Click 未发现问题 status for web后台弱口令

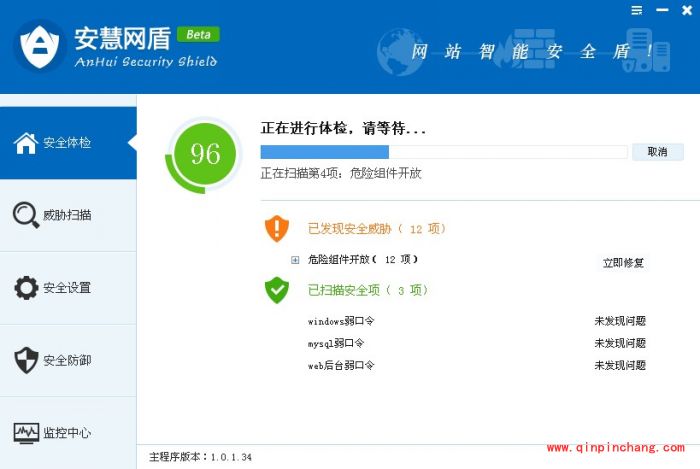coord(620,365)
